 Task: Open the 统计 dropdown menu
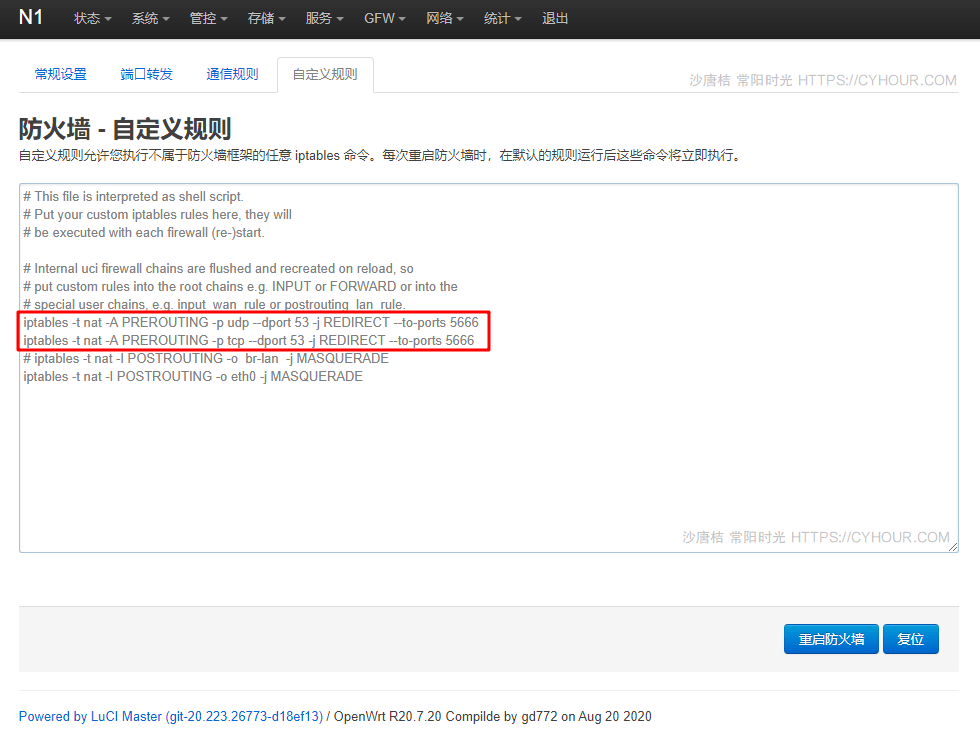[502, 19]
